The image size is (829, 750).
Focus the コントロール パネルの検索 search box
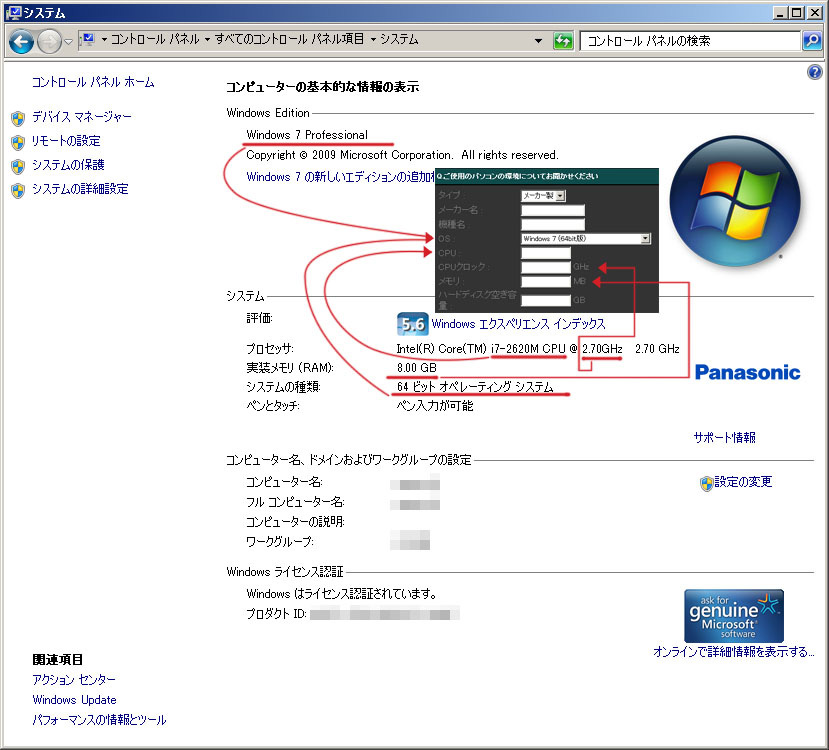tap(690, 41)
